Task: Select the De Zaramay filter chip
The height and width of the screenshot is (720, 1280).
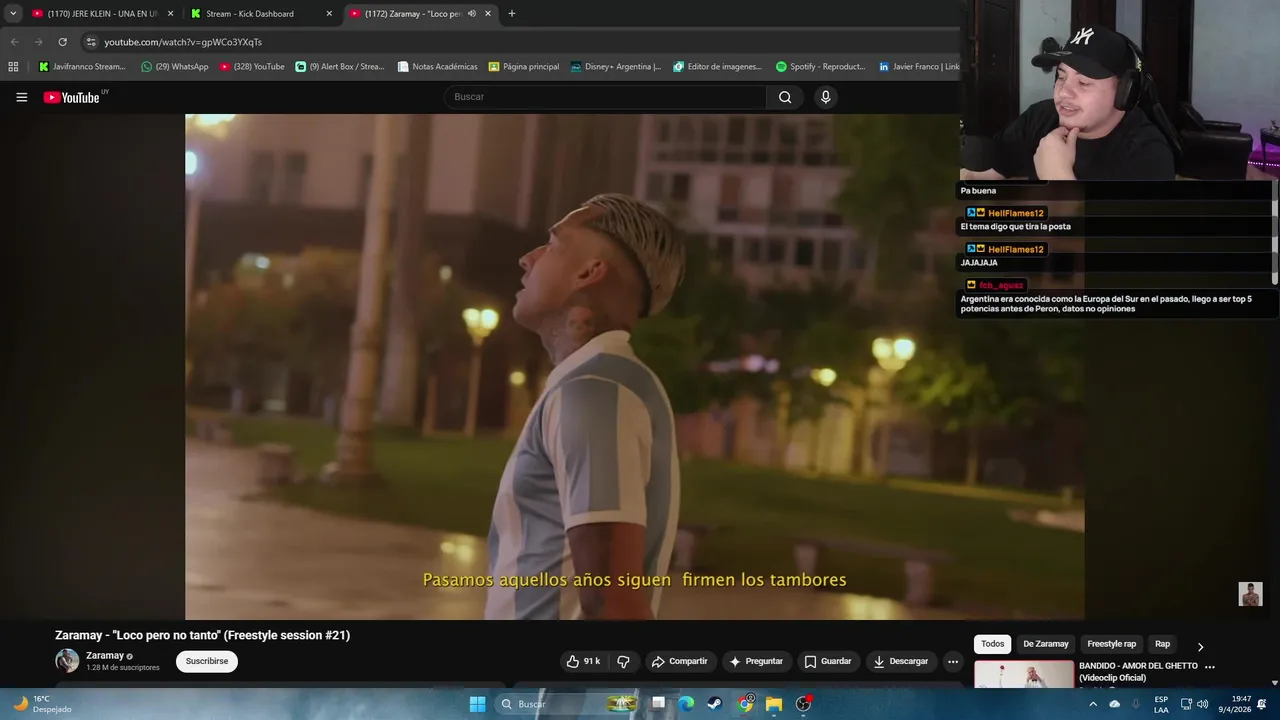Action: pos(1046,644)
